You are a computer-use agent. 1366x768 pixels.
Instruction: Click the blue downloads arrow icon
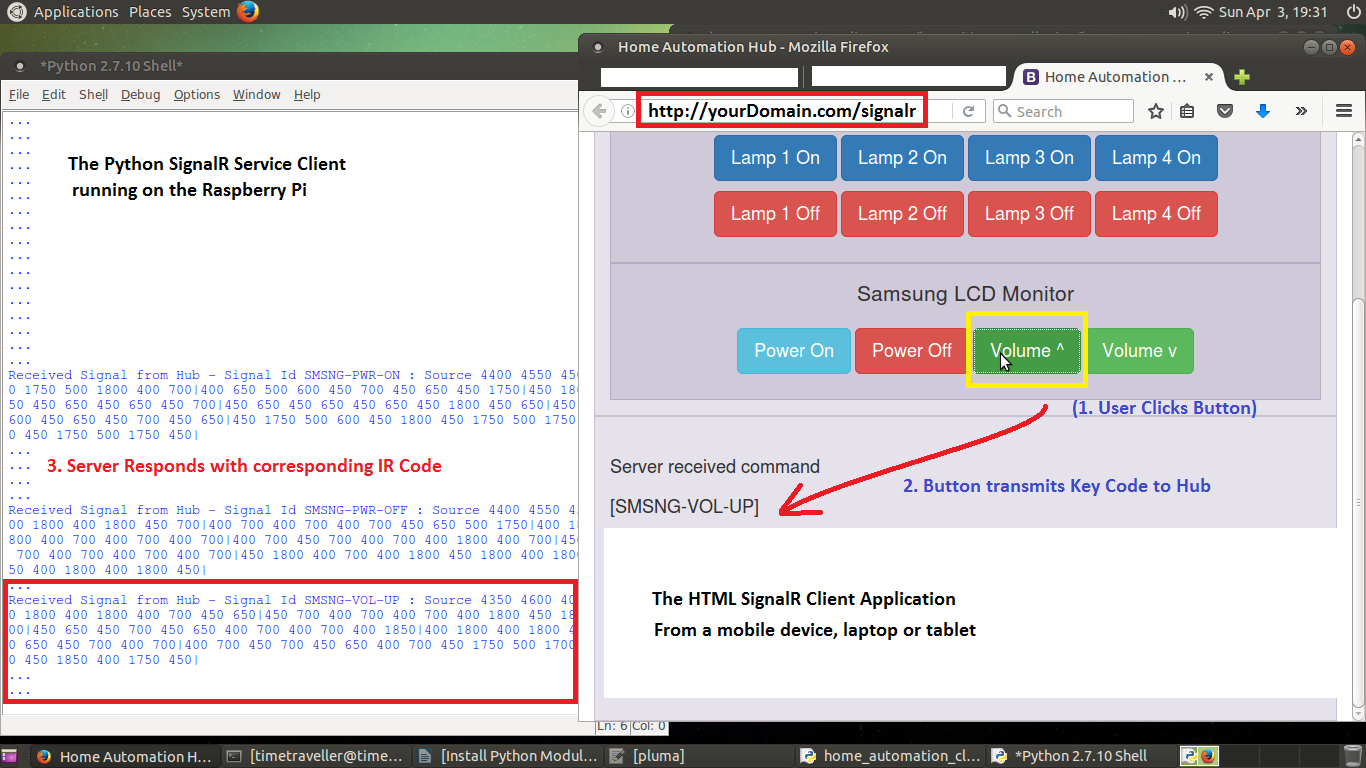1262,111
